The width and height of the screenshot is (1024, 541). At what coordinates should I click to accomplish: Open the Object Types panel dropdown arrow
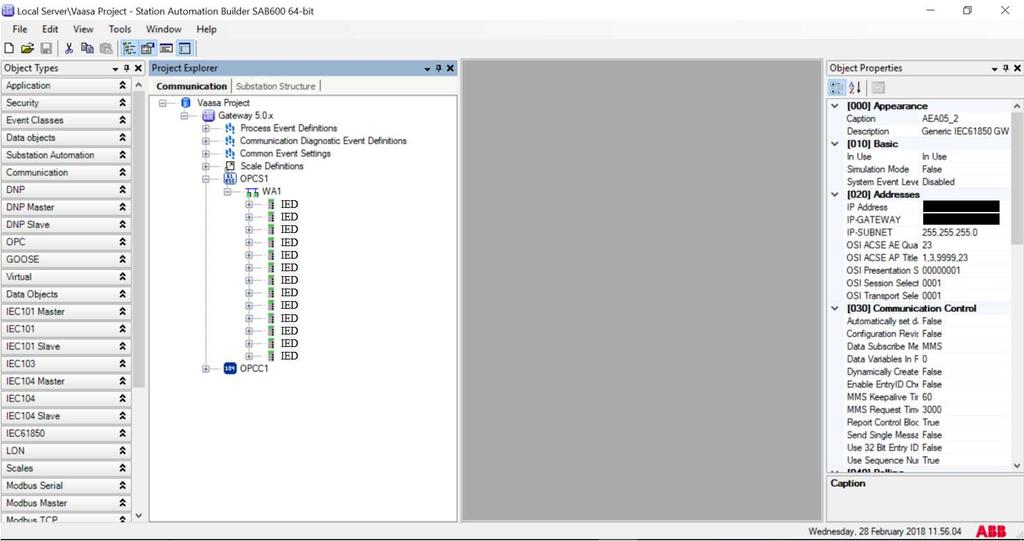(116, 69)
